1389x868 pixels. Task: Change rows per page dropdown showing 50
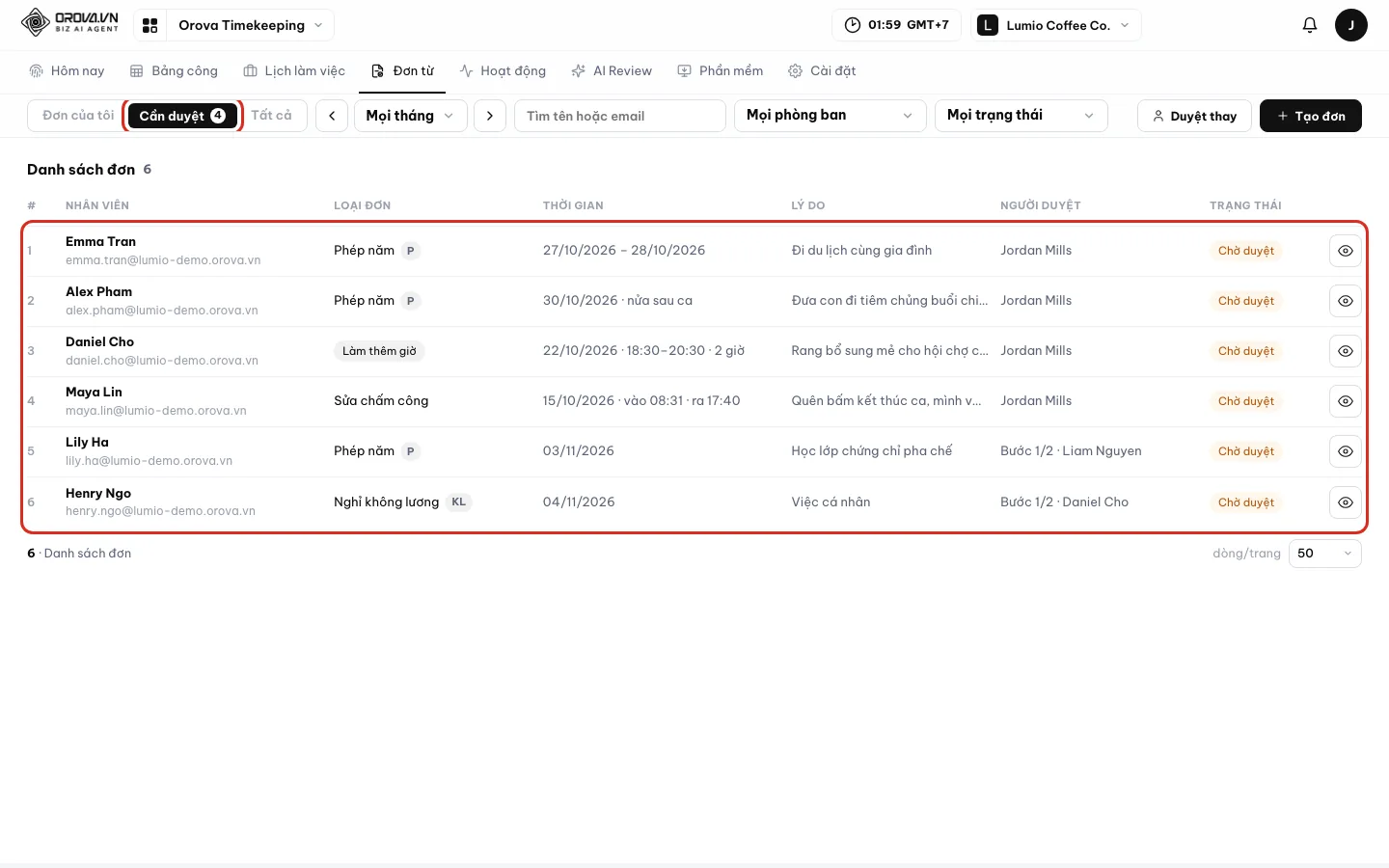click(1325, 554)
